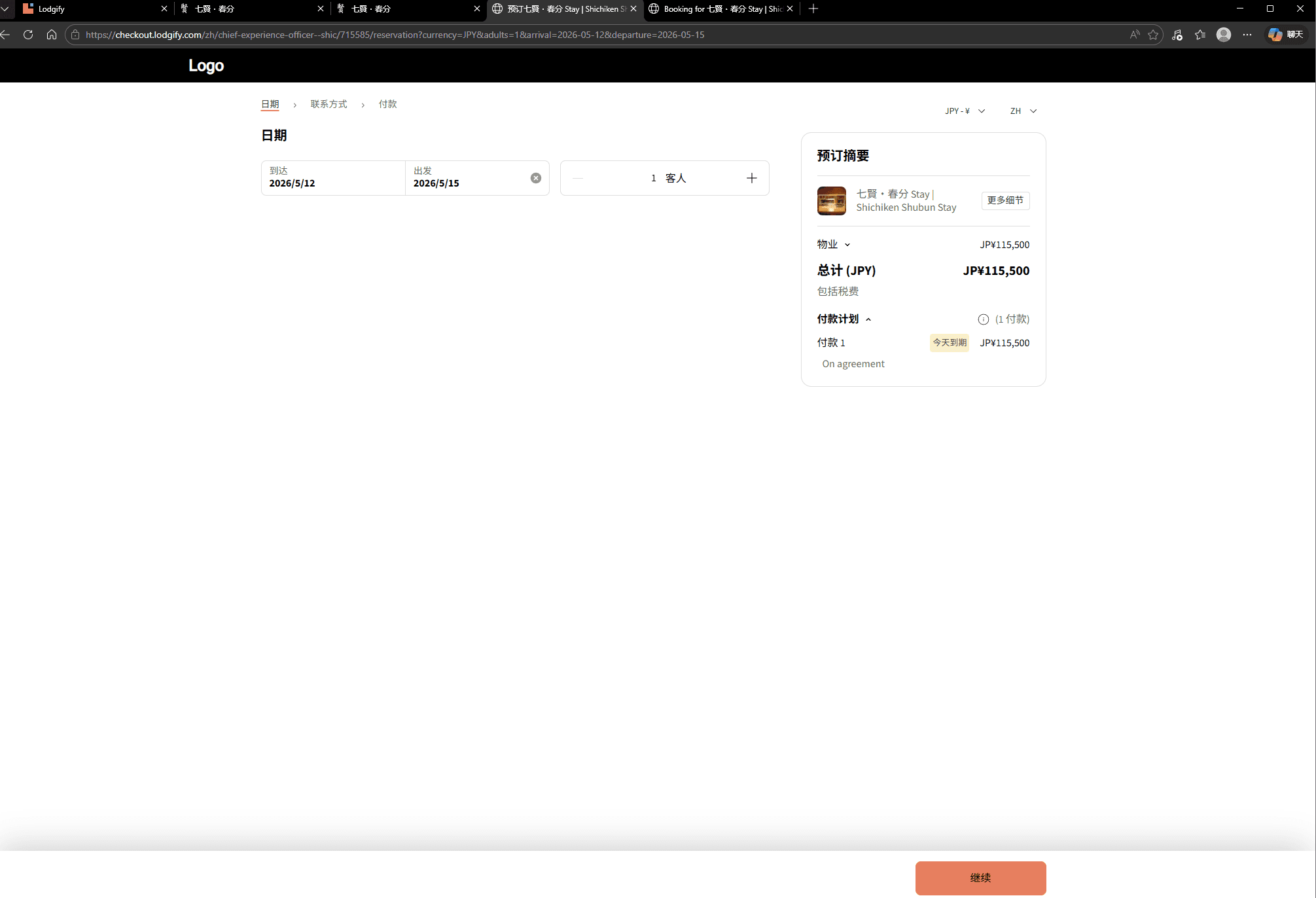Open JPY currency dropdown
The height and width of the screenshot is (898, 1316).
965,111
